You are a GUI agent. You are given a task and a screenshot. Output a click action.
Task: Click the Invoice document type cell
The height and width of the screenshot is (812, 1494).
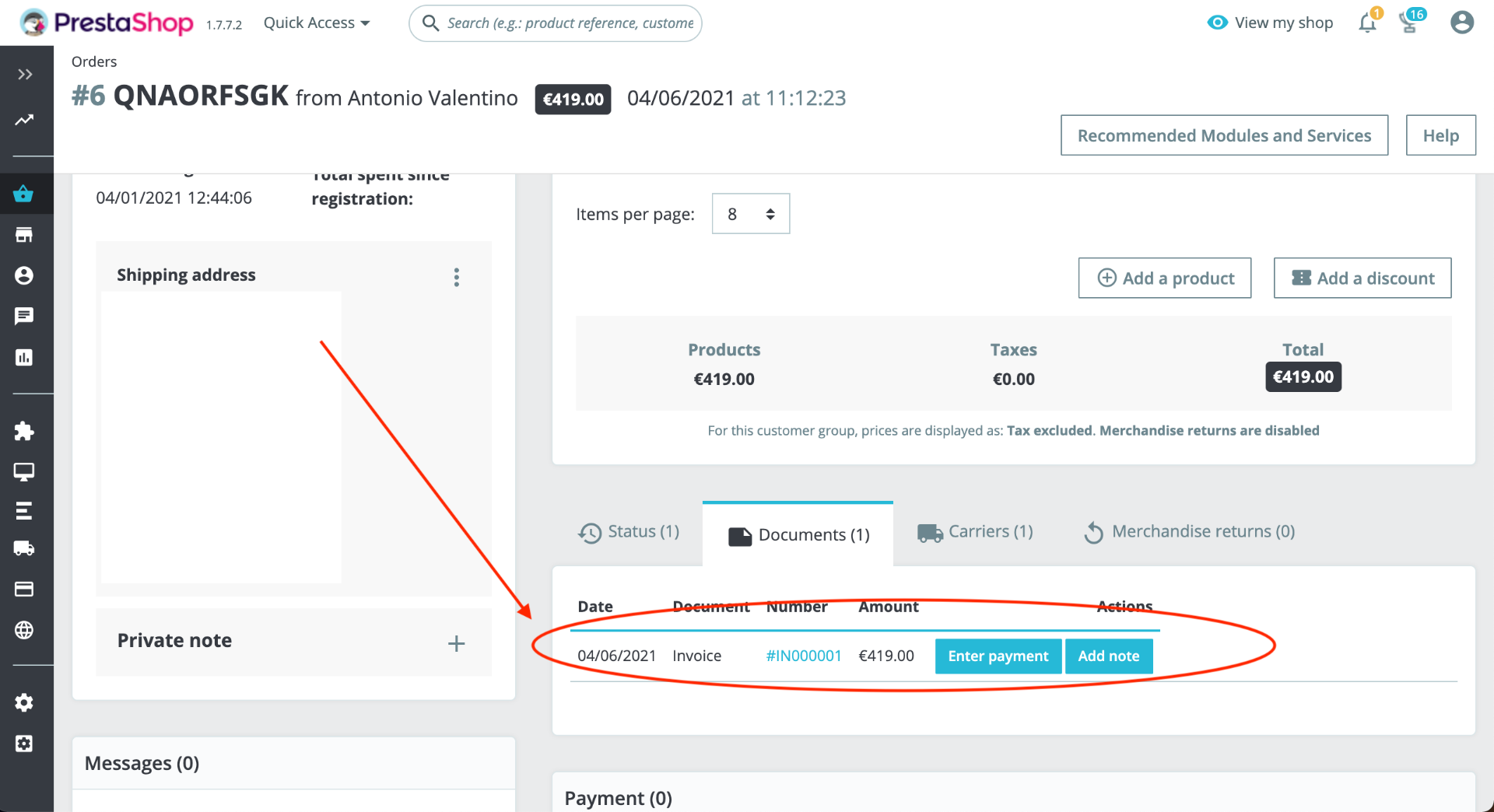(x=697, y=656)
